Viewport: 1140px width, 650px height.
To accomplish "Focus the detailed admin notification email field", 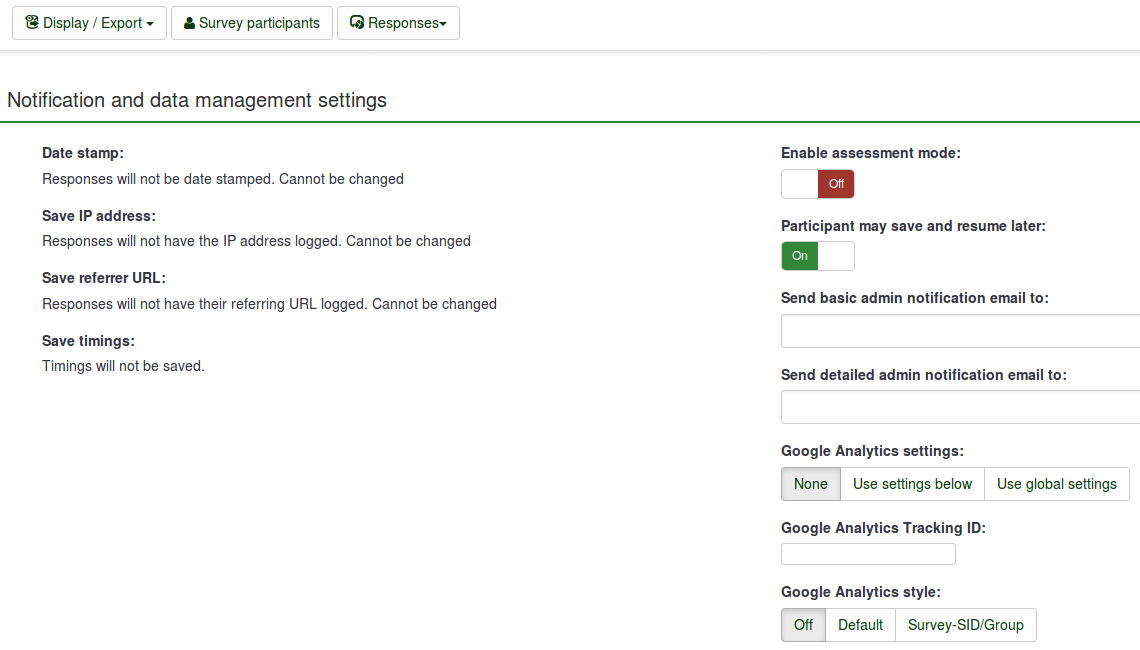I will (960, 408).
